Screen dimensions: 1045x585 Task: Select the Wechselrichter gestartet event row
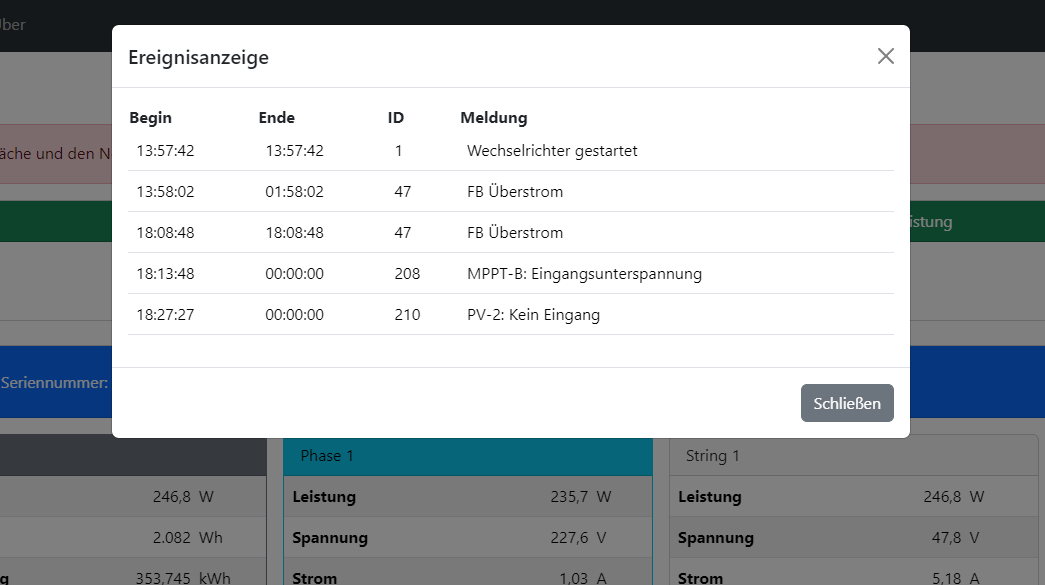(x=511, y=151)
